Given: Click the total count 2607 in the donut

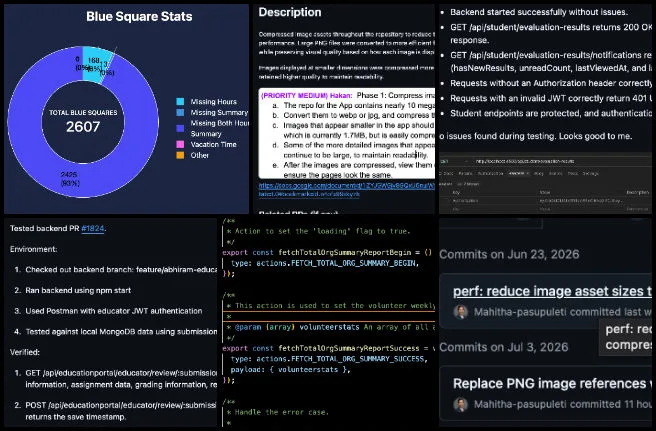Looking at the screenshot, I should point(83,127).
